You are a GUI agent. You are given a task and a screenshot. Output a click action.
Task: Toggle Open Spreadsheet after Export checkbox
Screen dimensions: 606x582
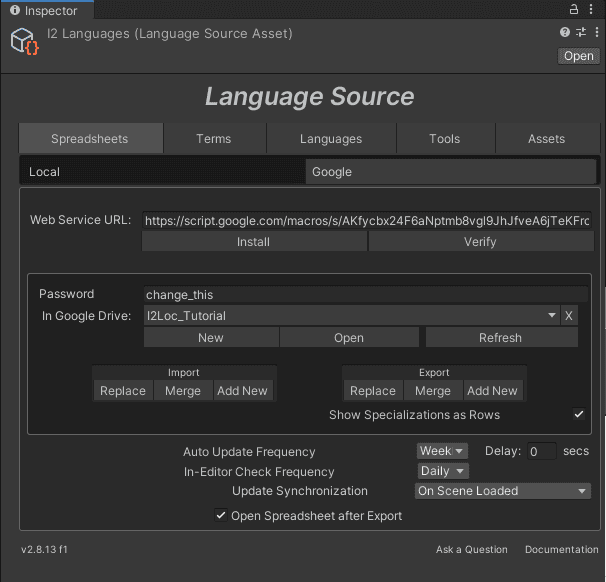pos(221,515)
